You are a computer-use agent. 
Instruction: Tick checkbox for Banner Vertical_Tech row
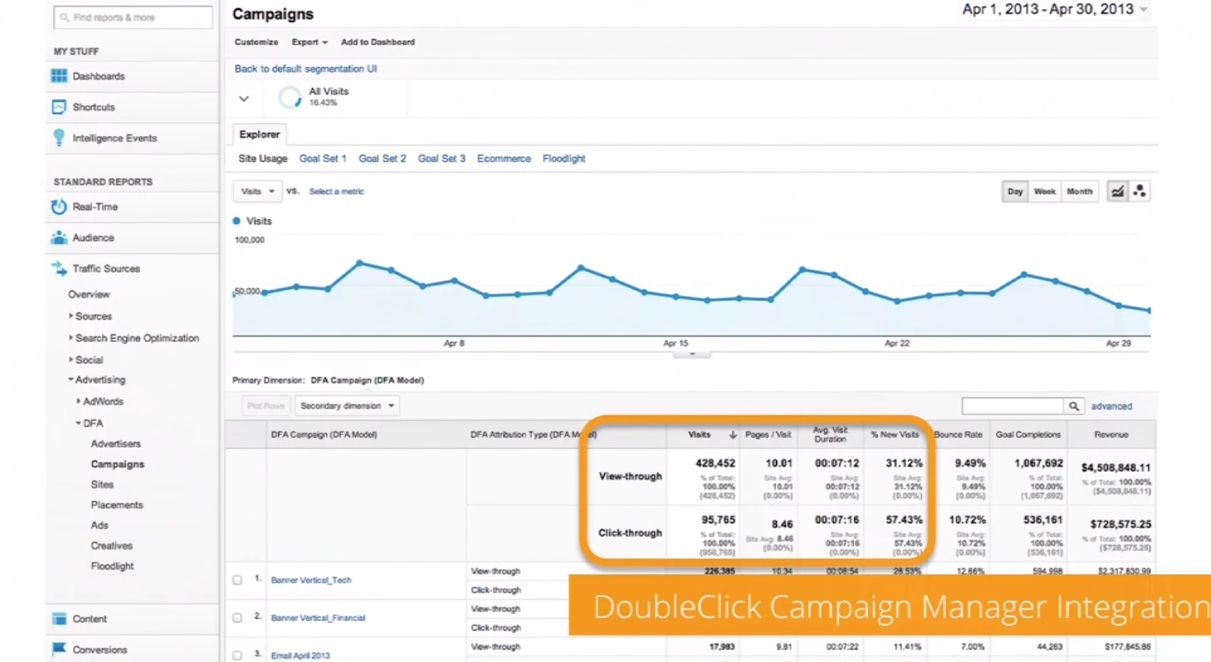tap(237, 580)
